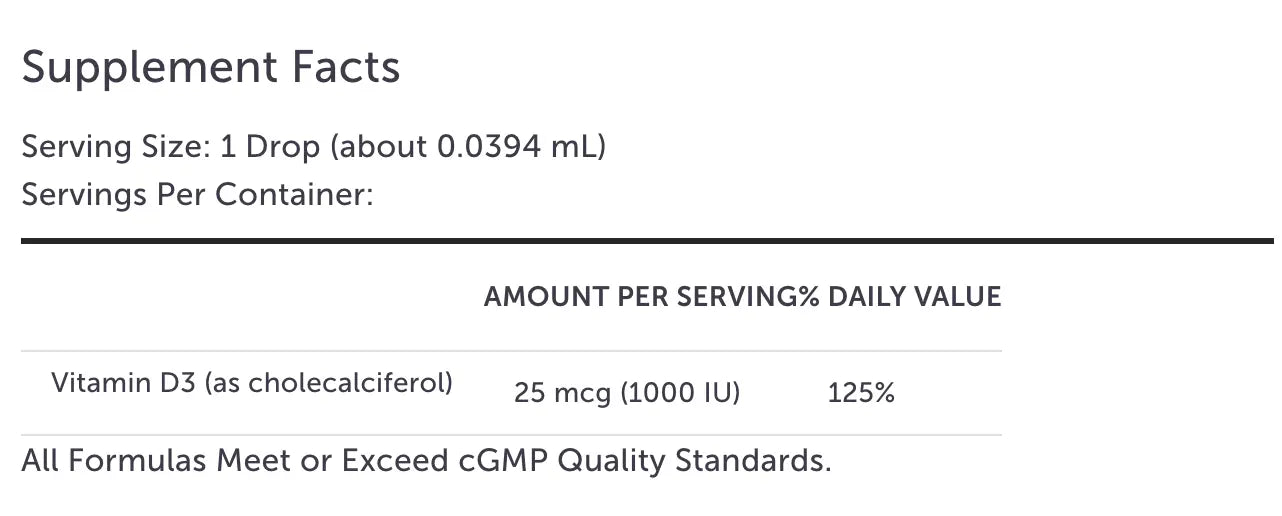
Task: Click the thick black divider line
Action: point(646,241)
